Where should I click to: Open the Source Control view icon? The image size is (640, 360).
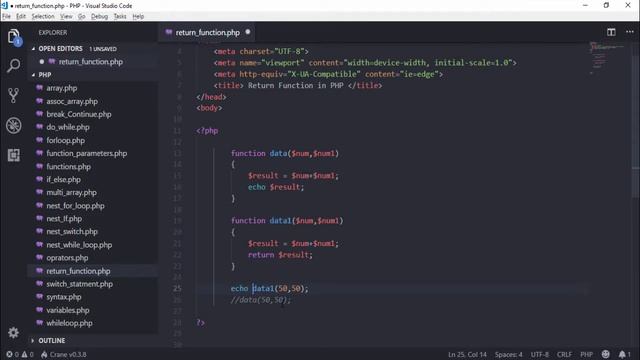coord(13,95)
